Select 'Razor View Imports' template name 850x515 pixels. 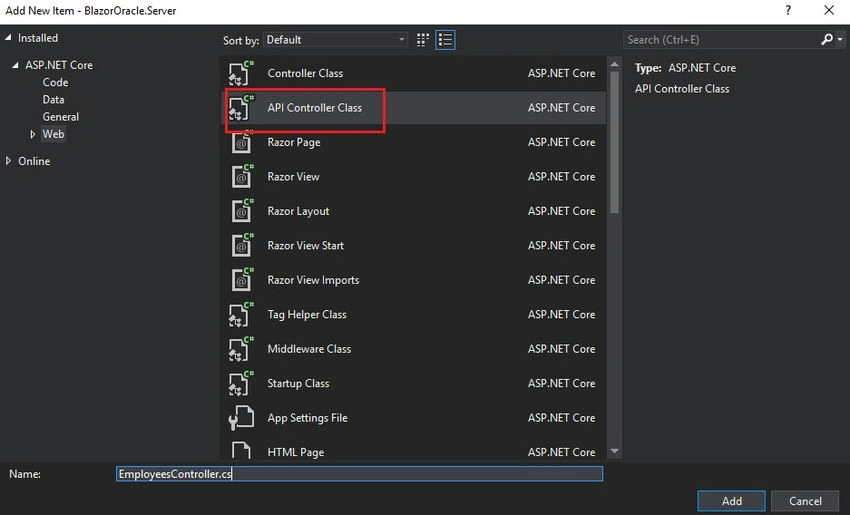pyautogui.click(x=313, y=280)
